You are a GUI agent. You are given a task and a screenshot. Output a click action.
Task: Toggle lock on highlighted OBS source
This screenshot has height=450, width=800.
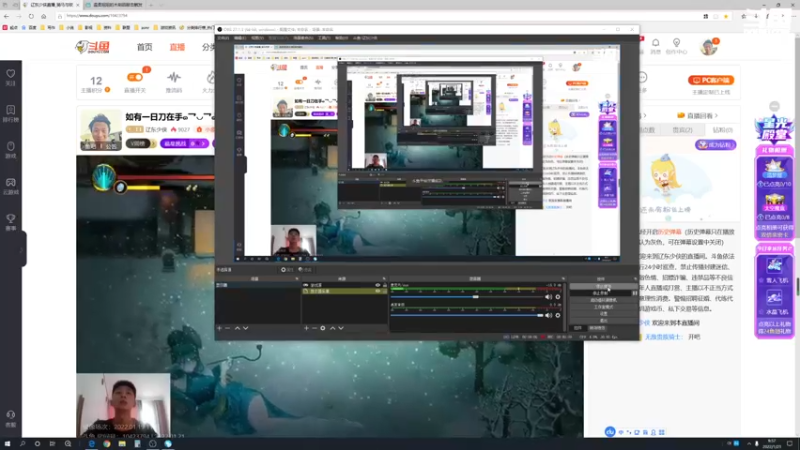click(x=385, y=291)
